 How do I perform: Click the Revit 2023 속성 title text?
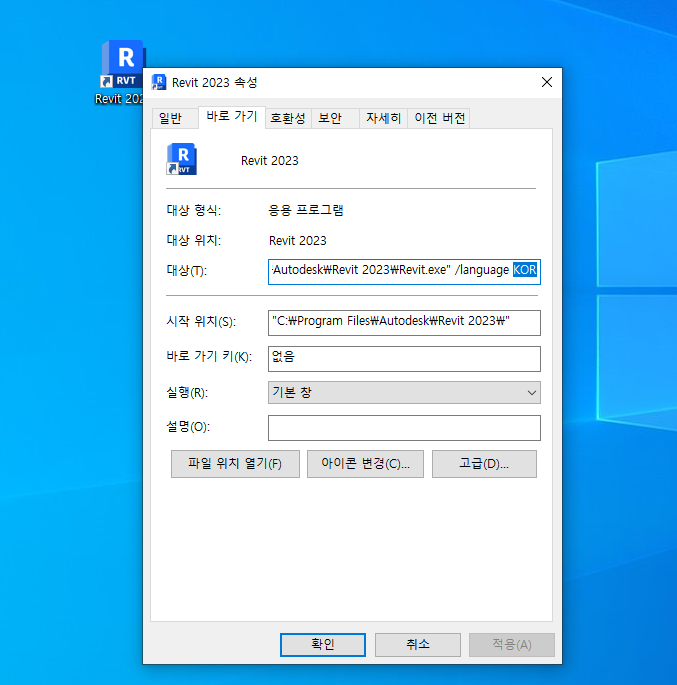tap(214, 83)
